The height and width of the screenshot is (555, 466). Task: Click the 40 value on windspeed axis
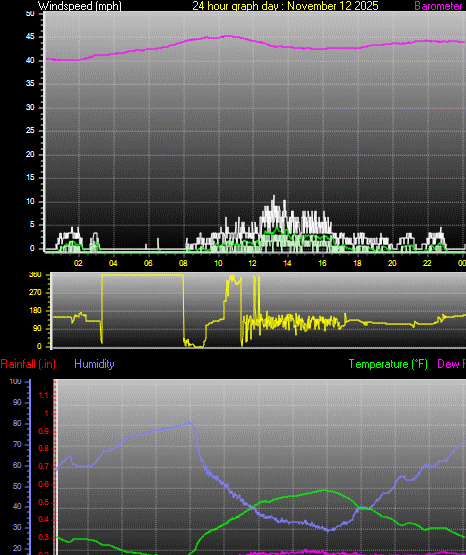click(30, 61)
